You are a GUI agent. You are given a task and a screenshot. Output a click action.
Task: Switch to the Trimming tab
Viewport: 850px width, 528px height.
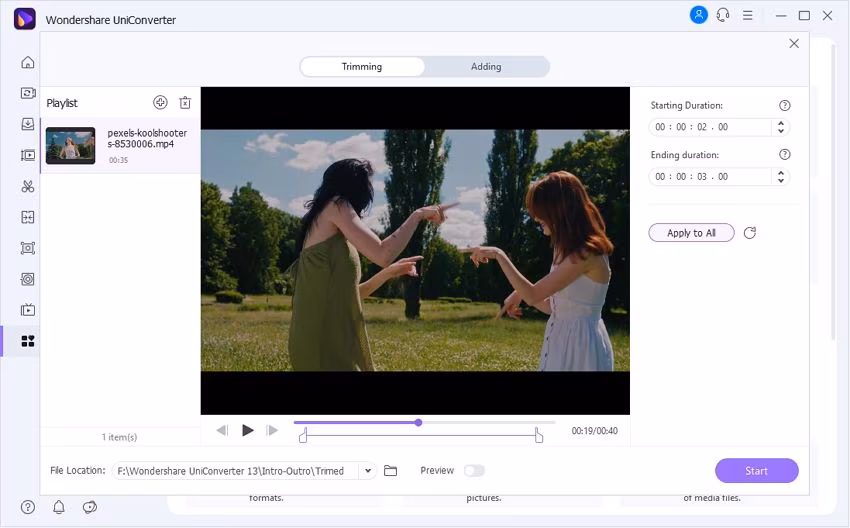pos(362,67)
